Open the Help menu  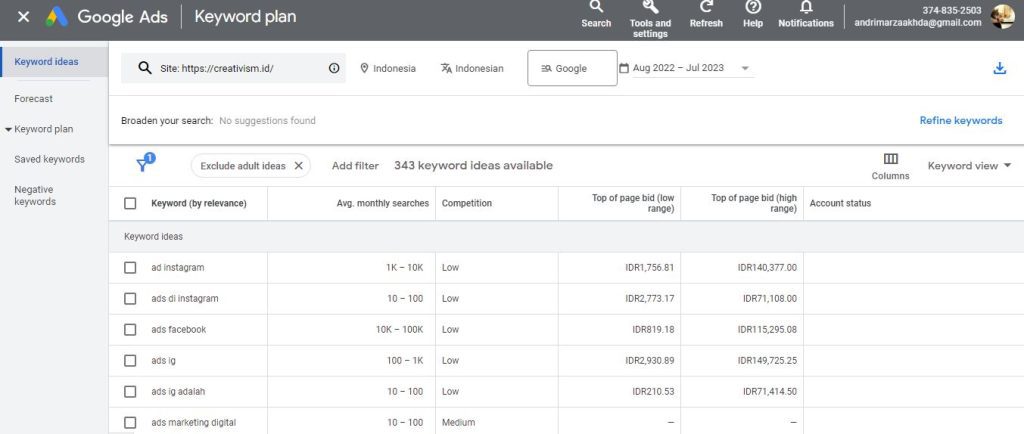point(753,14)
